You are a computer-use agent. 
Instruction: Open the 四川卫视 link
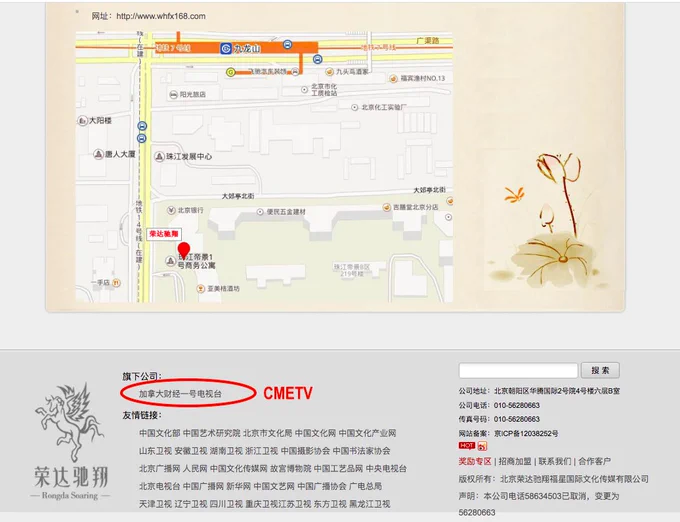coord(226,504)
